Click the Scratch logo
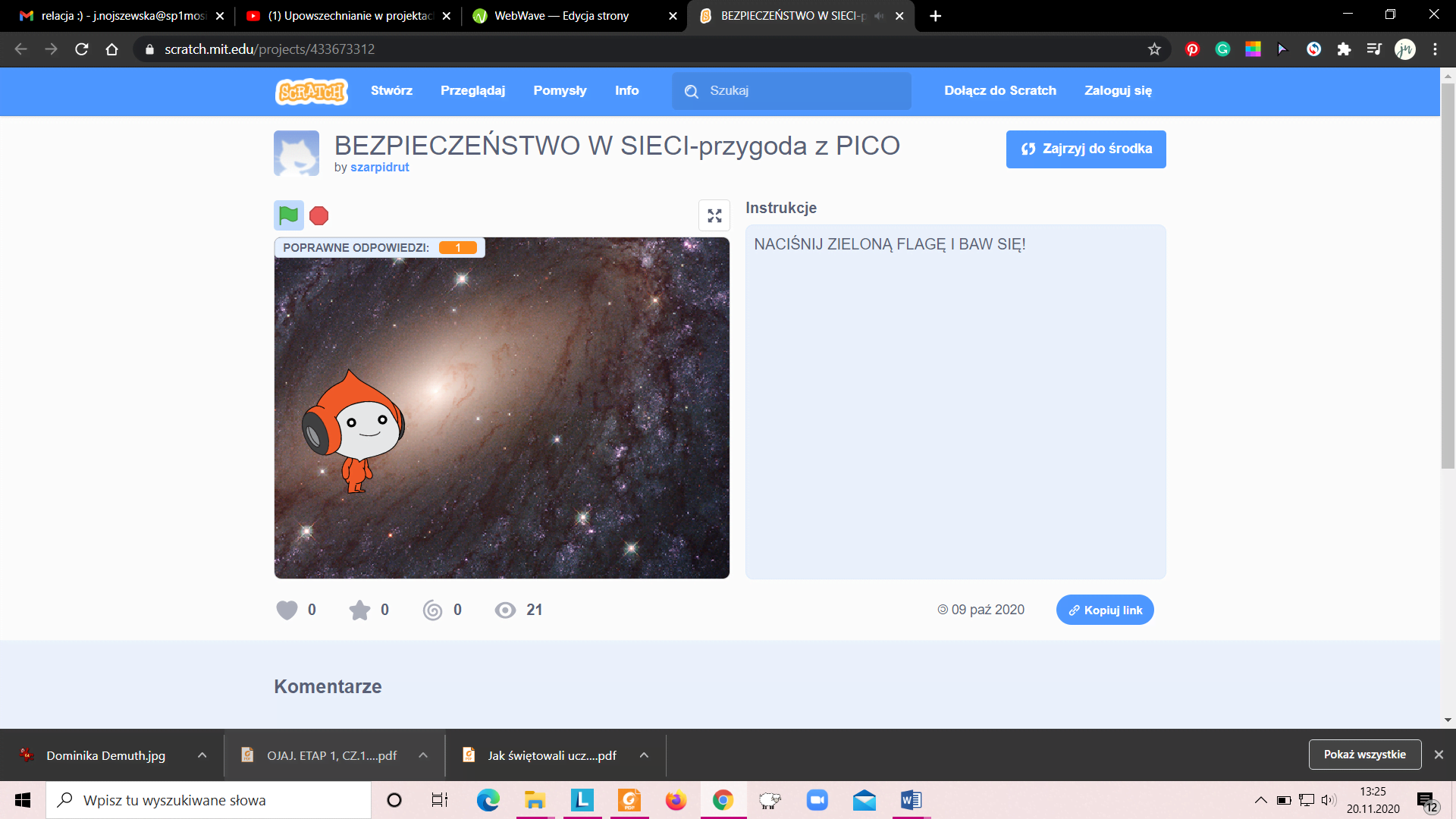Image resolution: width=1456 pixels, height=819 pixels. point(311,91)
